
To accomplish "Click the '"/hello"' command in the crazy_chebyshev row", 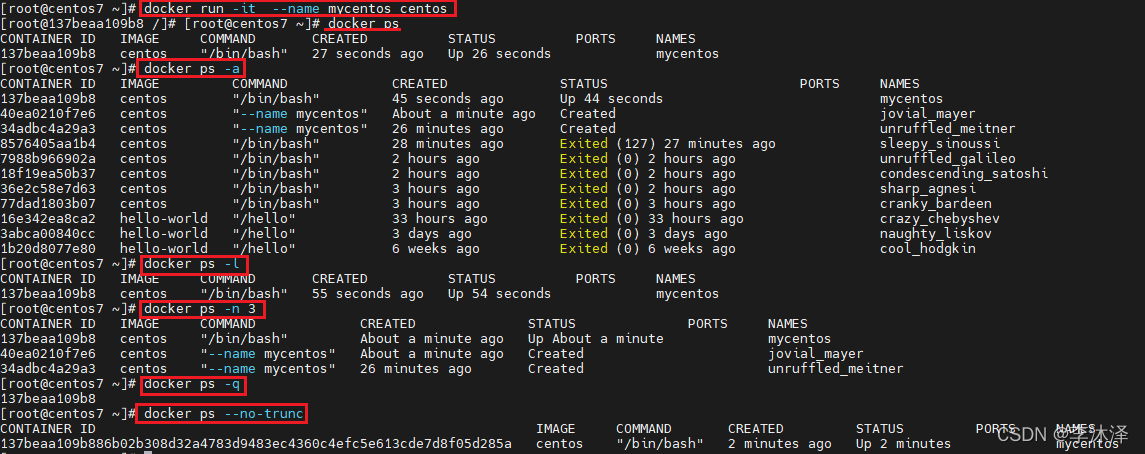I will pos(264,218).
